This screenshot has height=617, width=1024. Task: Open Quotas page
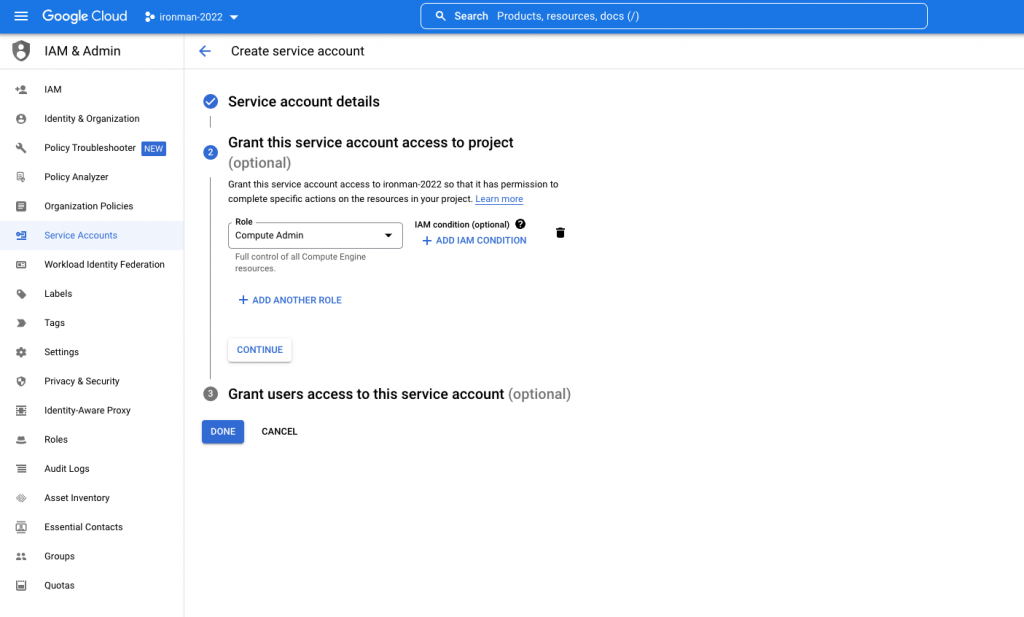[59, 586]
